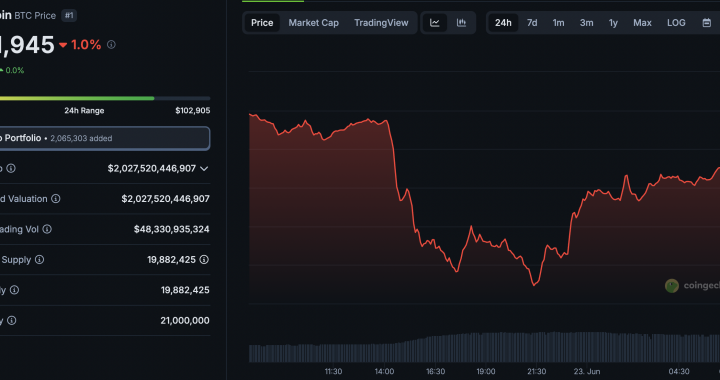Click info icon next to Valuation label

coord(56,199)
